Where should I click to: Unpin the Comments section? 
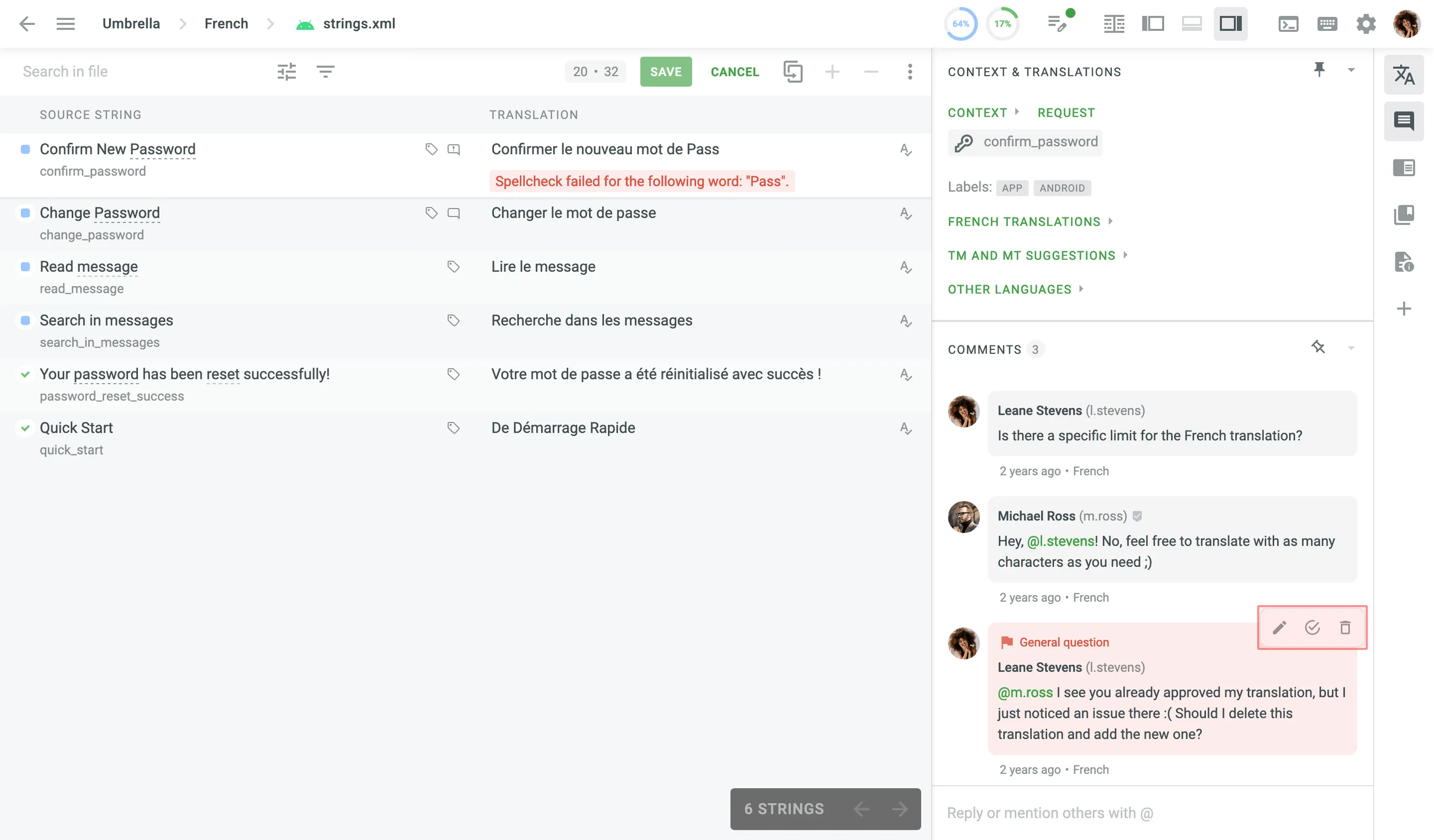click(1319, 347)
